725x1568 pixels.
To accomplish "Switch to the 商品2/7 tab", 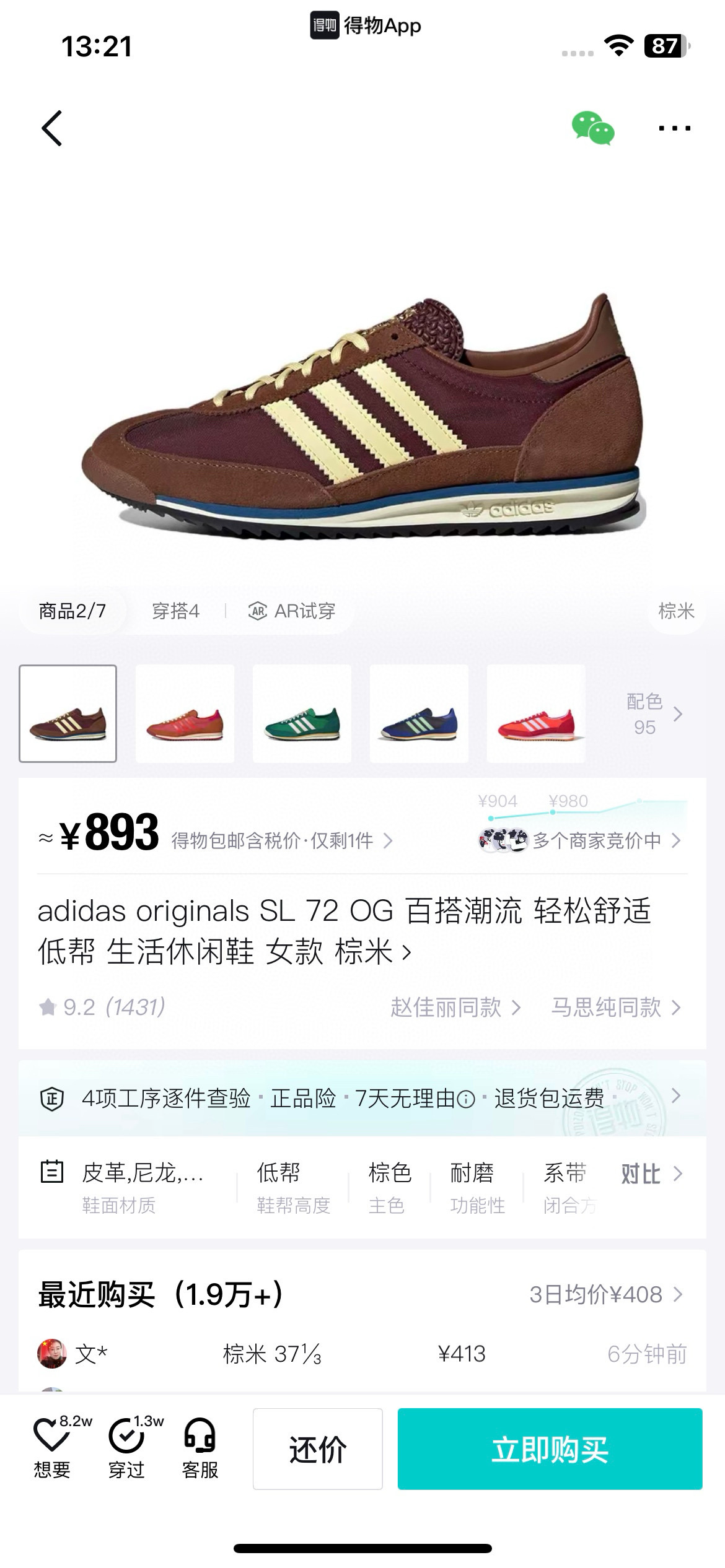I will click(72, 611).
